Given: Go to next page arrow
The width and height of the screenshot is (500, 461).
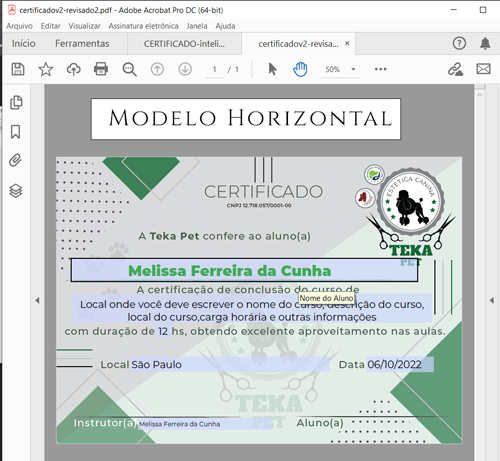Looking at the screenshot, I should (x=185, y=69).
